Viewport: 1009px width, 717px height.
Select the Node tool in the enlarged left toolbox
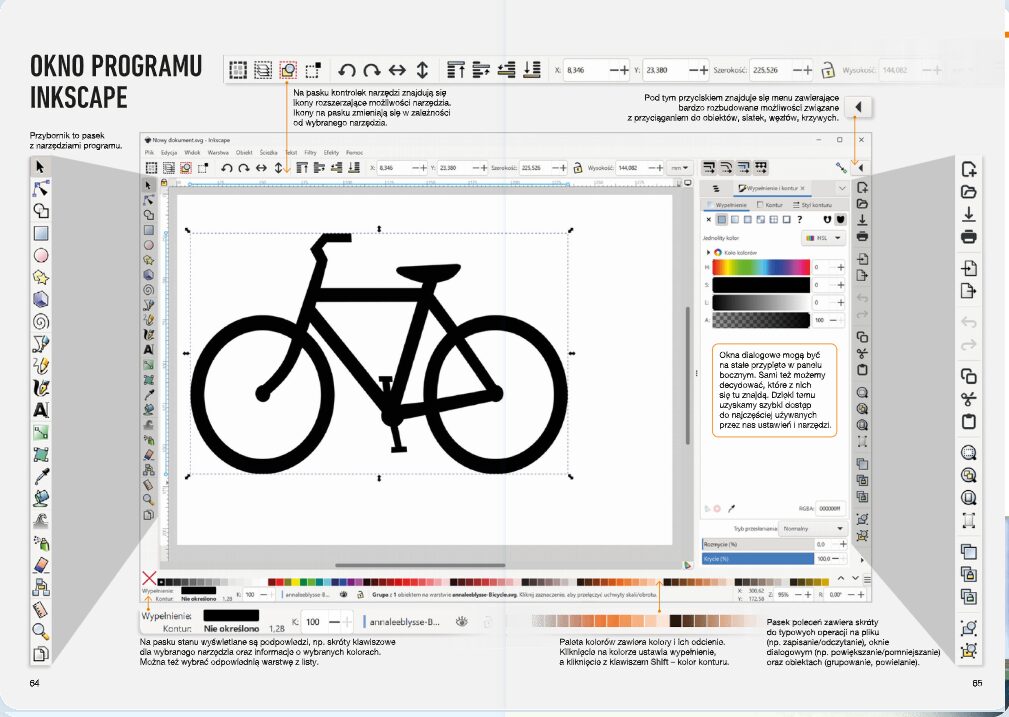(41, 188)
